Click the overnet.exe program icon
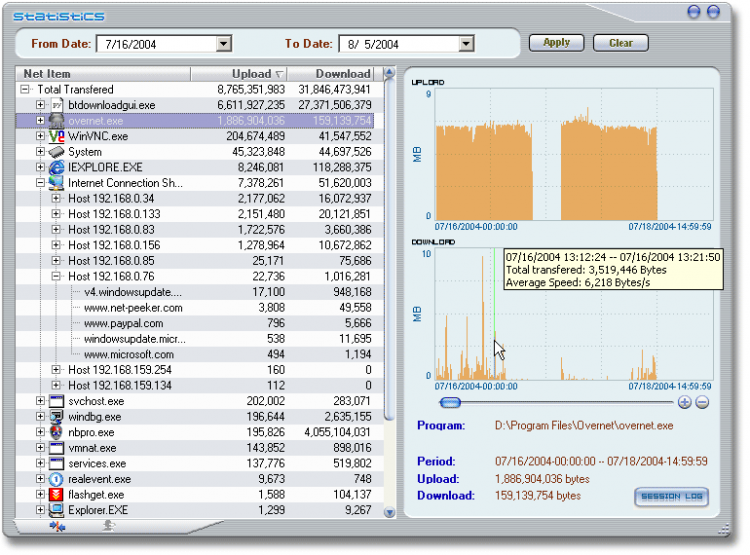750x555 pixels. pyautogui.click(x=57, y=121)
